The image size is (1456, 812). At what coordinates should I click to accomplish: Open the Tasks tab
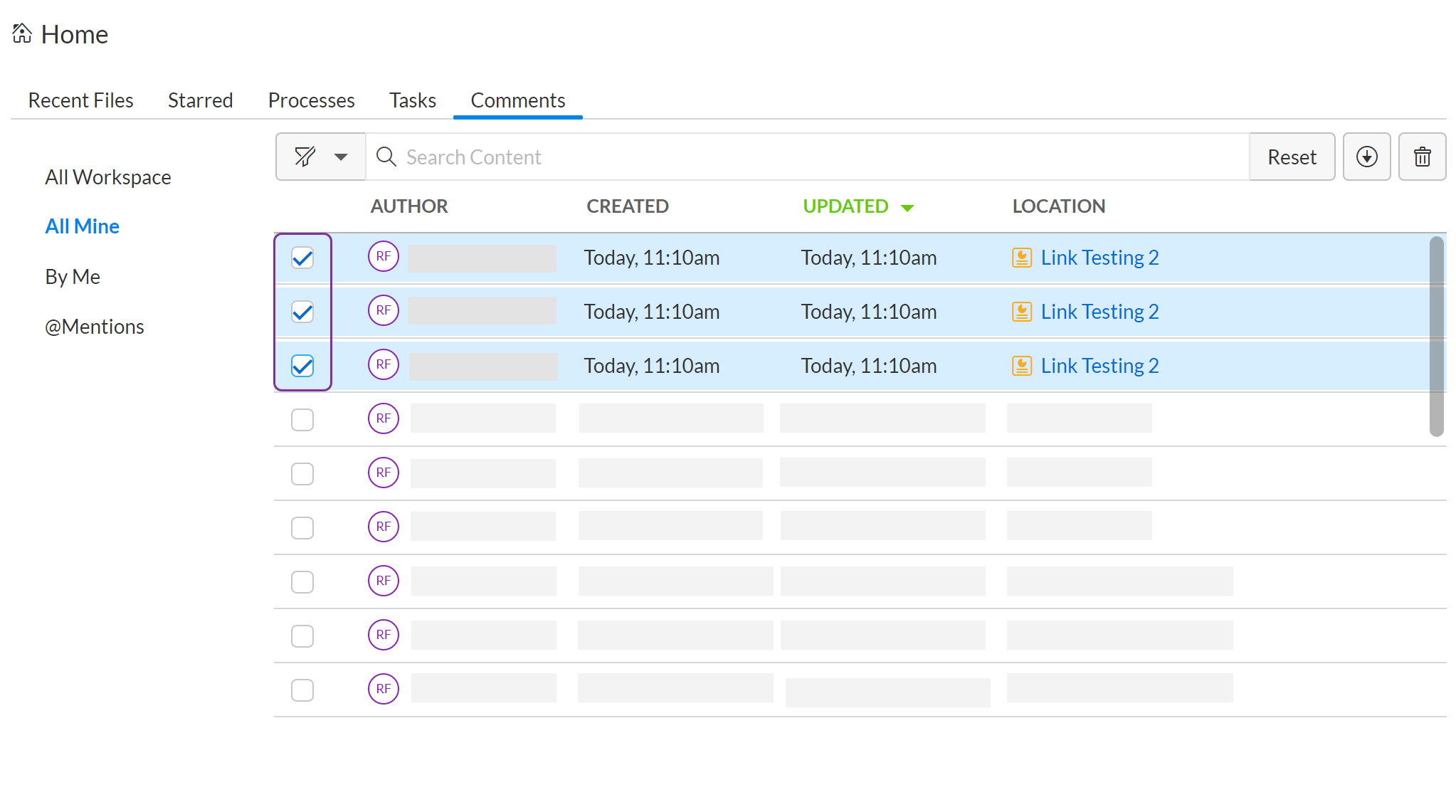pyautogui.click(x=413, y=100)
